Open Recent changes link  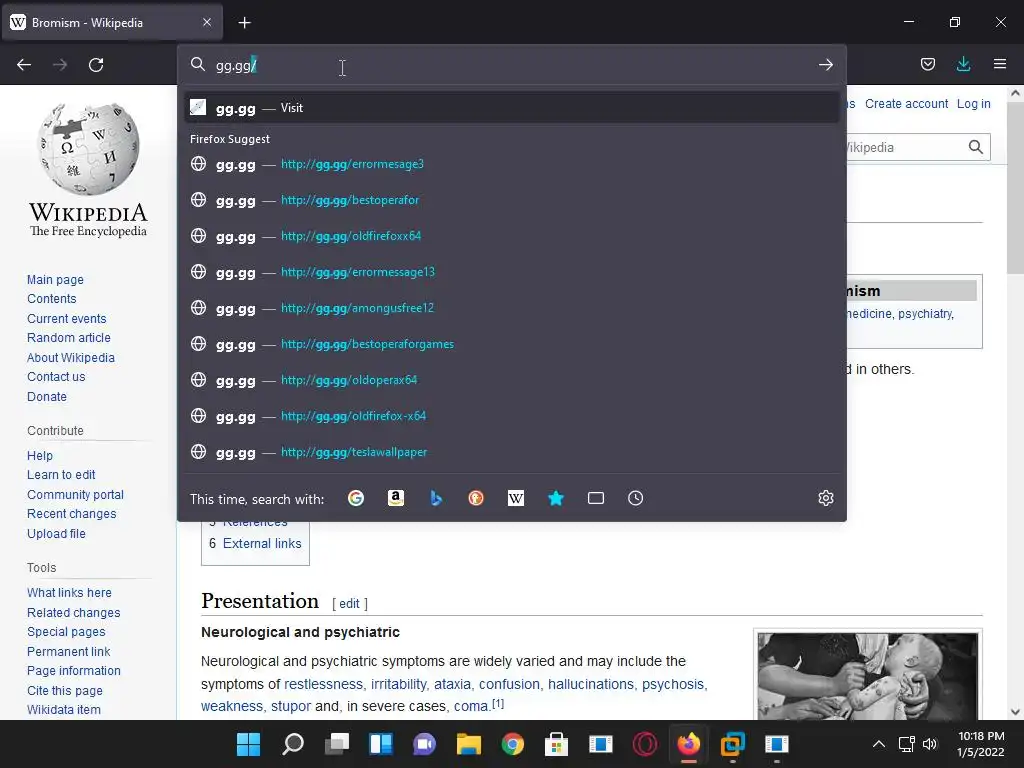click(x=72, y=514)
